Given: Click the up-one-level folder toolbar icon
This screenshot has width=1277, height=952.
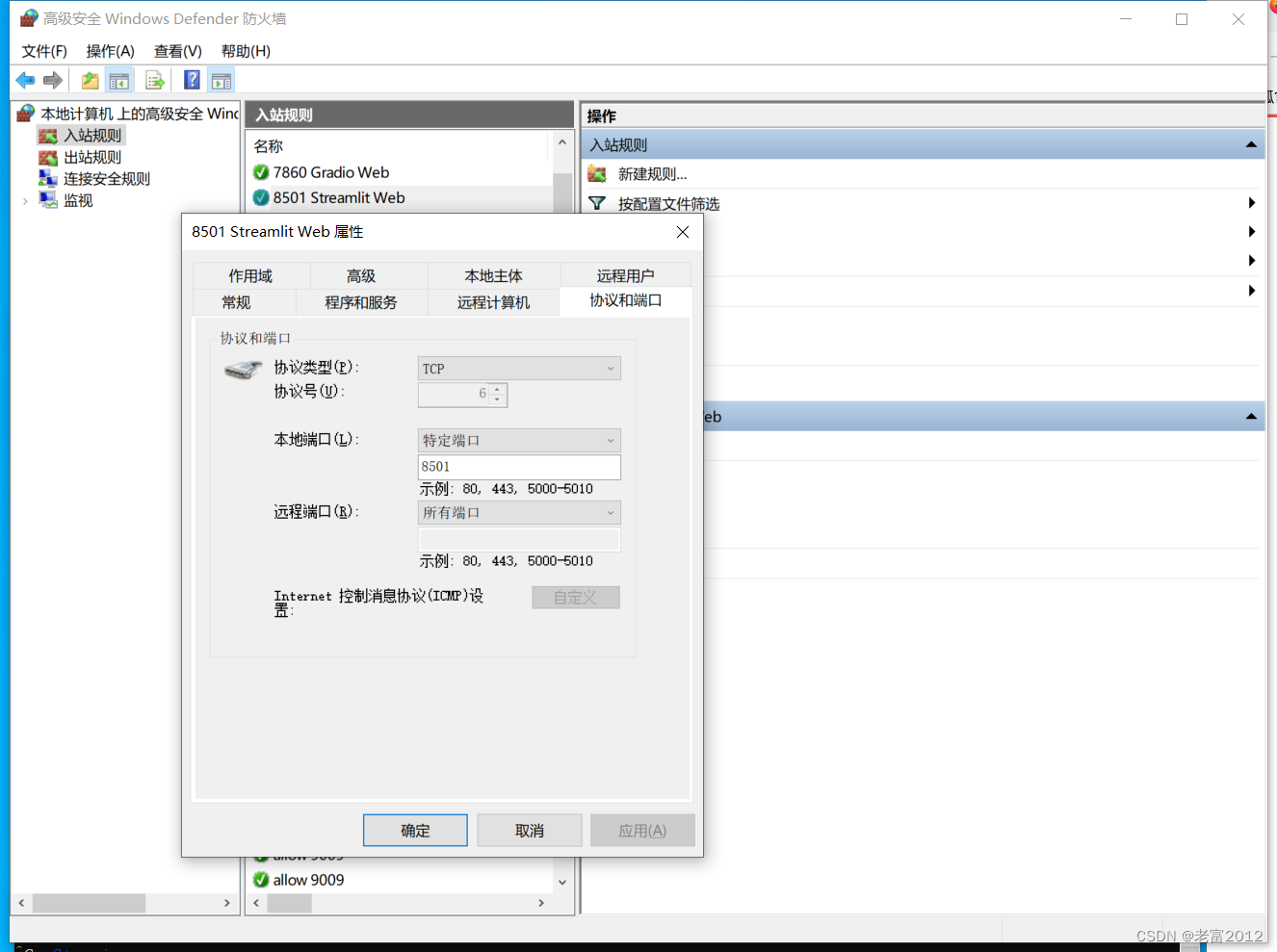Looking at the screenshot, I should pos(91,81).
